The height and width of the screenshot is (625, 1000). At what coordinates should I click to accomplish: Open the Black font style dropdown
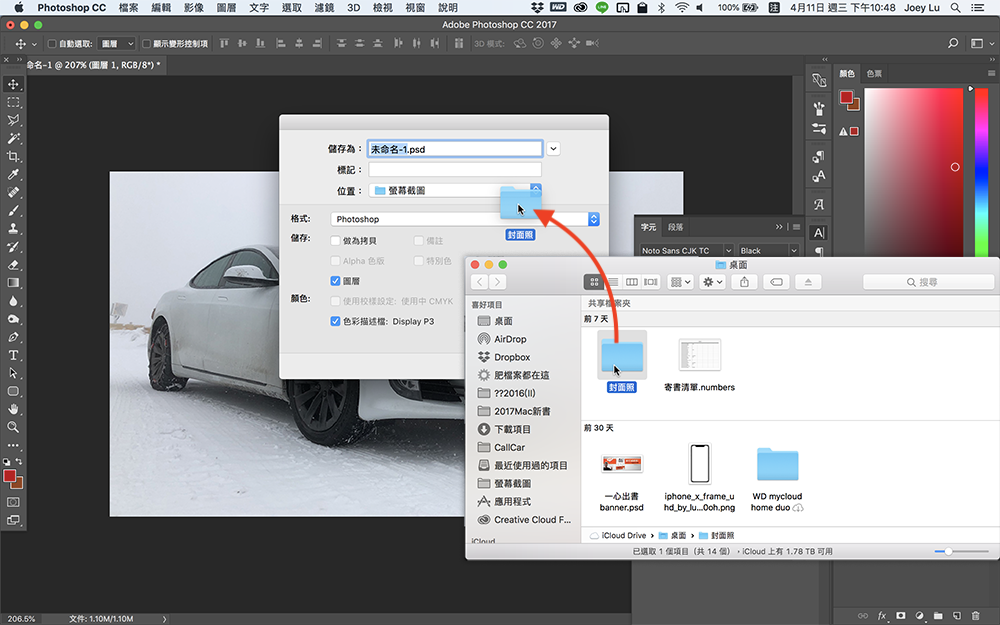click(768, 251)
